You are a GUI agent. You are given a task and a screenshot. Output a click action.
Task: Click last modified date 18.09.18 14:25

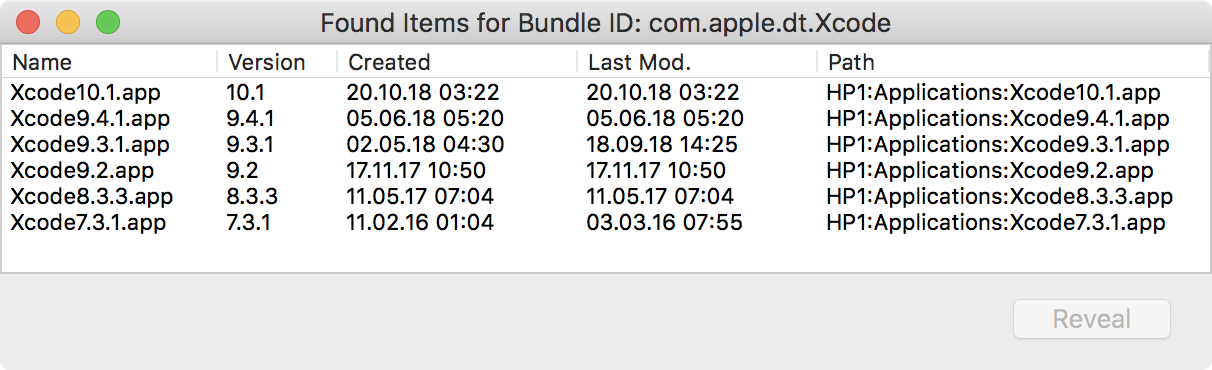664,145
